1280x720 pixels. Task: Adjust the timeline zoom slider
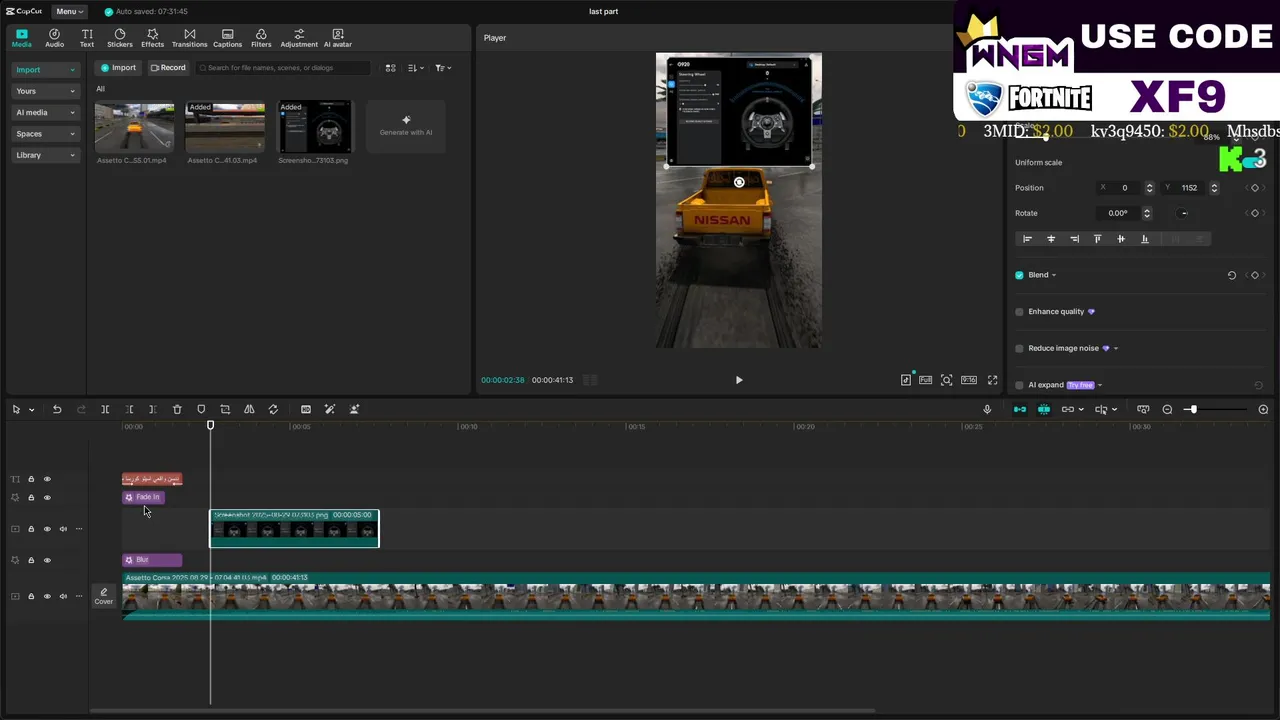click(1192, 409)
